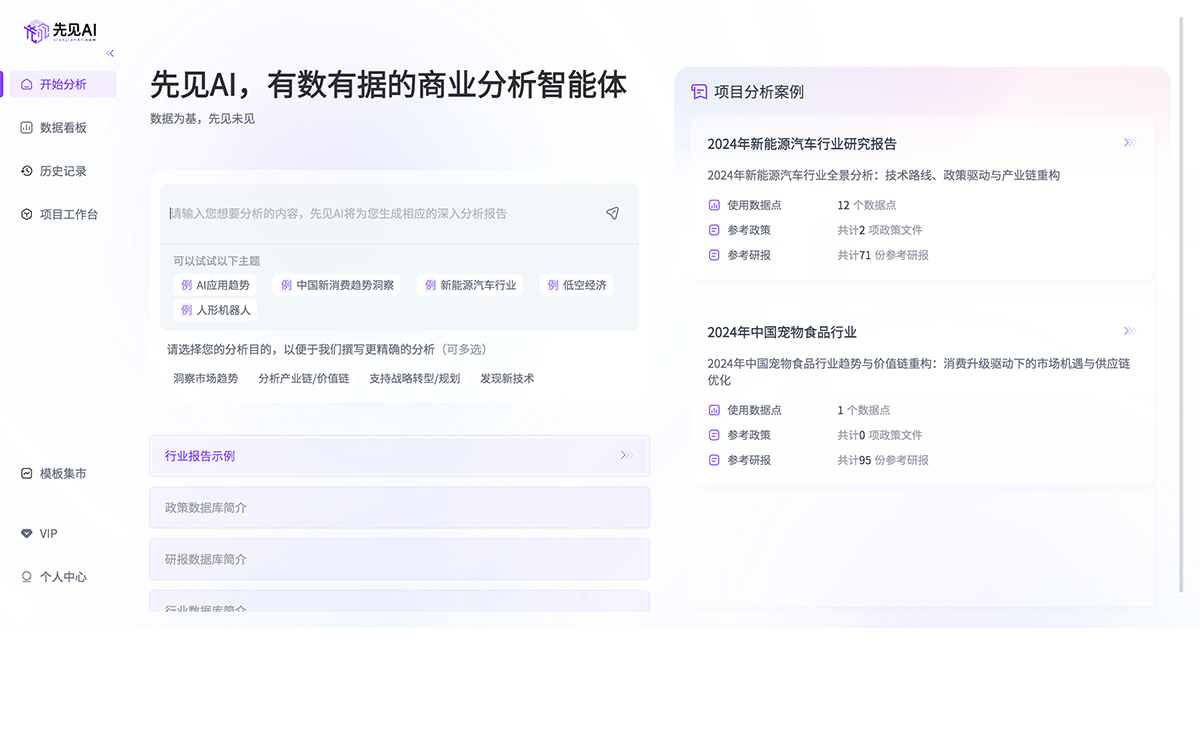Viewport: 1200px width, 750px height.
Task: Expand the 政策数据库简介 section
Action: (x=399, y=508)
